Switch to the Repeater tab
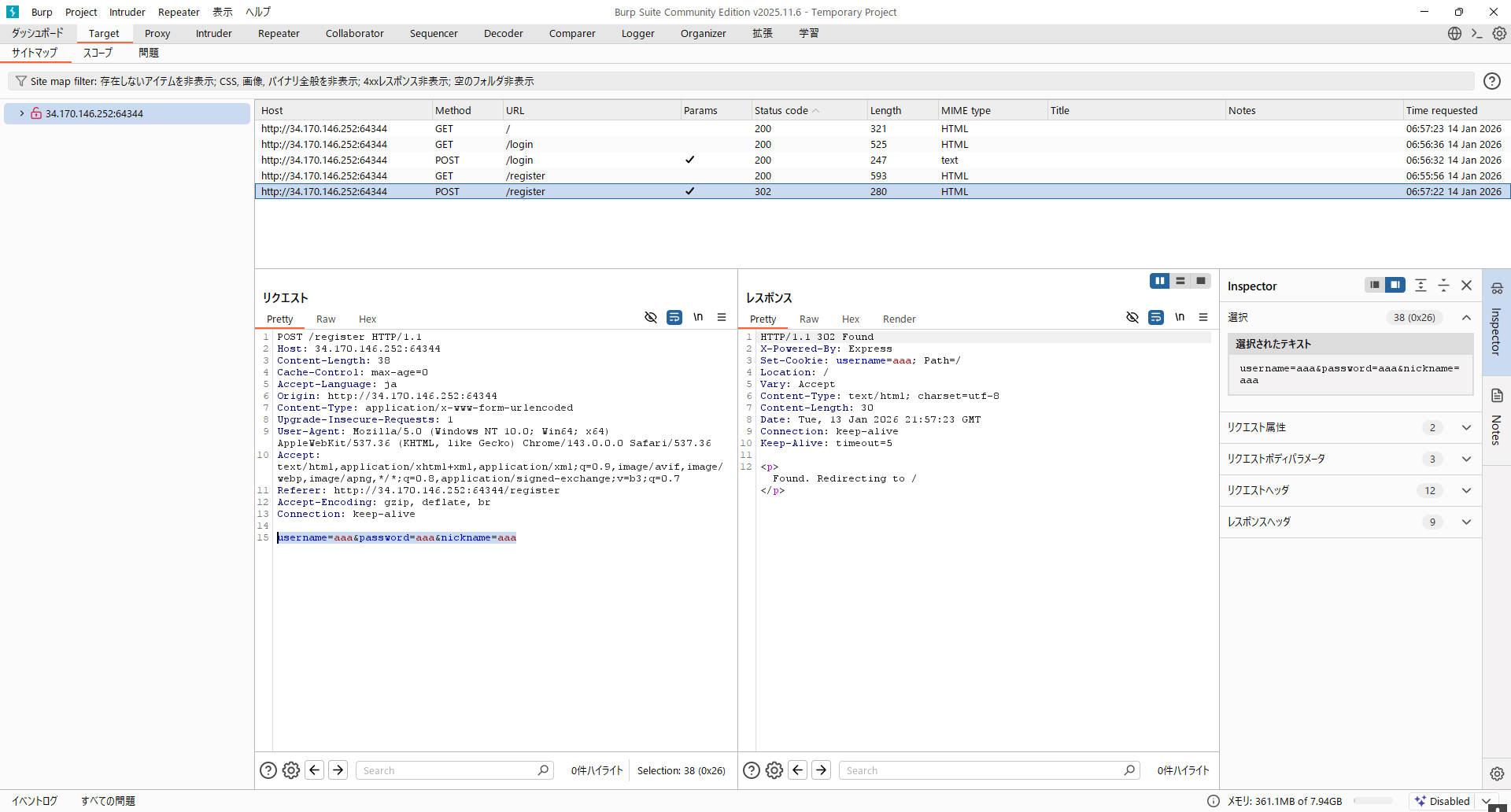Image resolution: width=1511 pixels, height=812 pixels. tap(279, 33)
